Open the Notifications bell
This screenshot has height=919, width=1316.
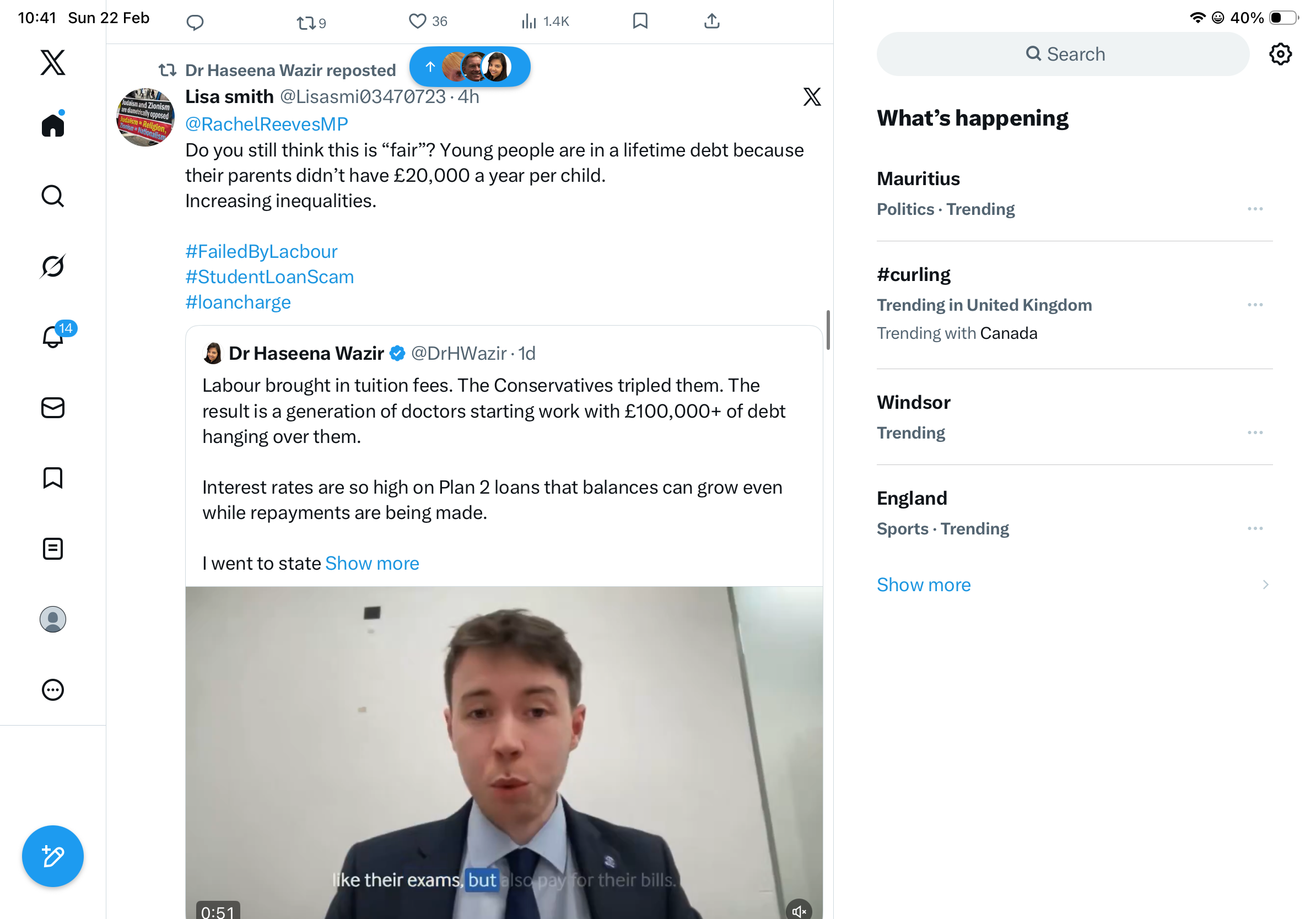click(53, 336)
